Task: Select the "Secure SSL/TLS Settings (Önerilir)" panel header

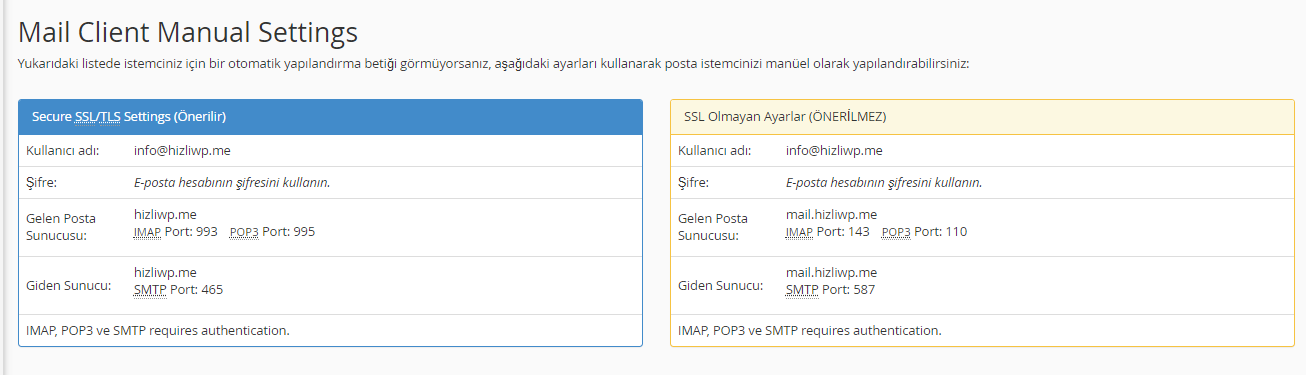Action: coord(330,117)
